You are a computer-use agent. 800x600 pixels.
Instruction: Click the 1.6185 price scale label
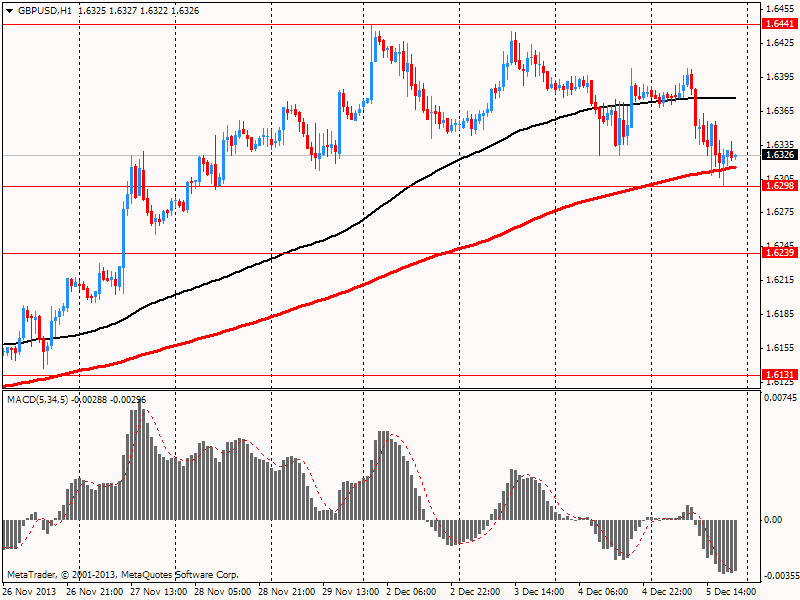click(x=781, y=314)
